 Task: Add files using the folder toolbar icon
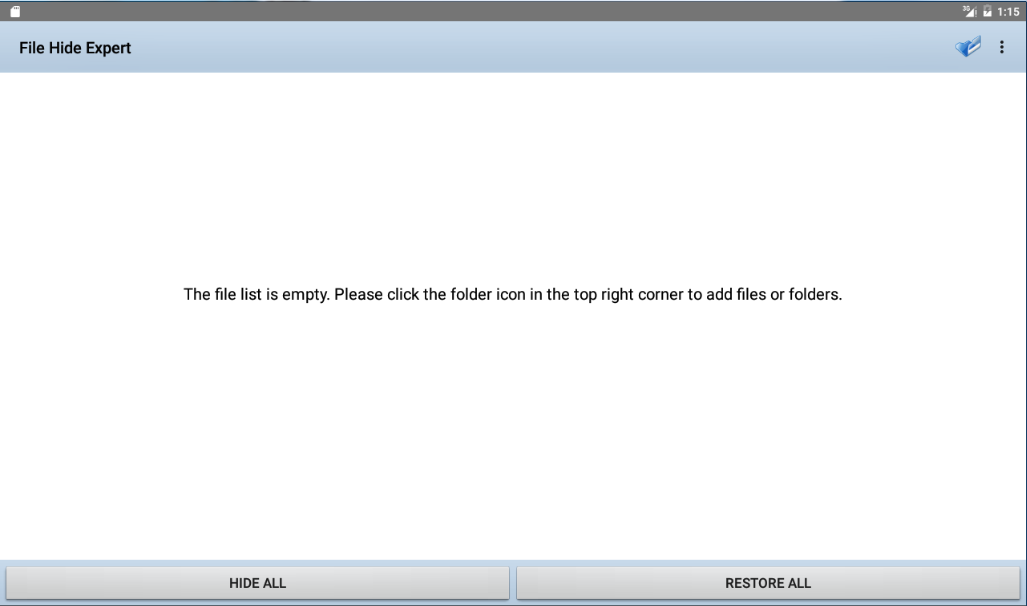click(967, 47)
